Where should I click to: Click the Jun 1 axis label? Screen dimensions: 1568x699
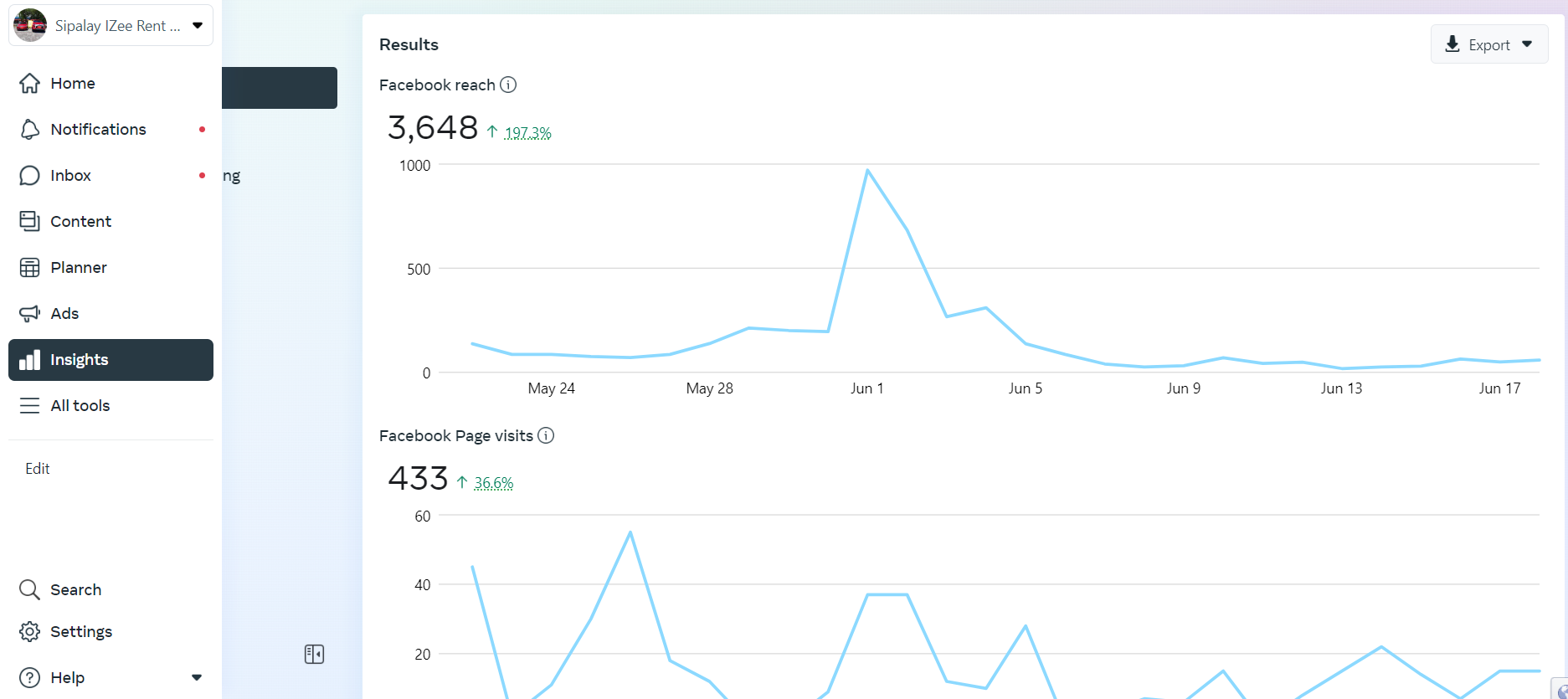click(x=867, y=388)
